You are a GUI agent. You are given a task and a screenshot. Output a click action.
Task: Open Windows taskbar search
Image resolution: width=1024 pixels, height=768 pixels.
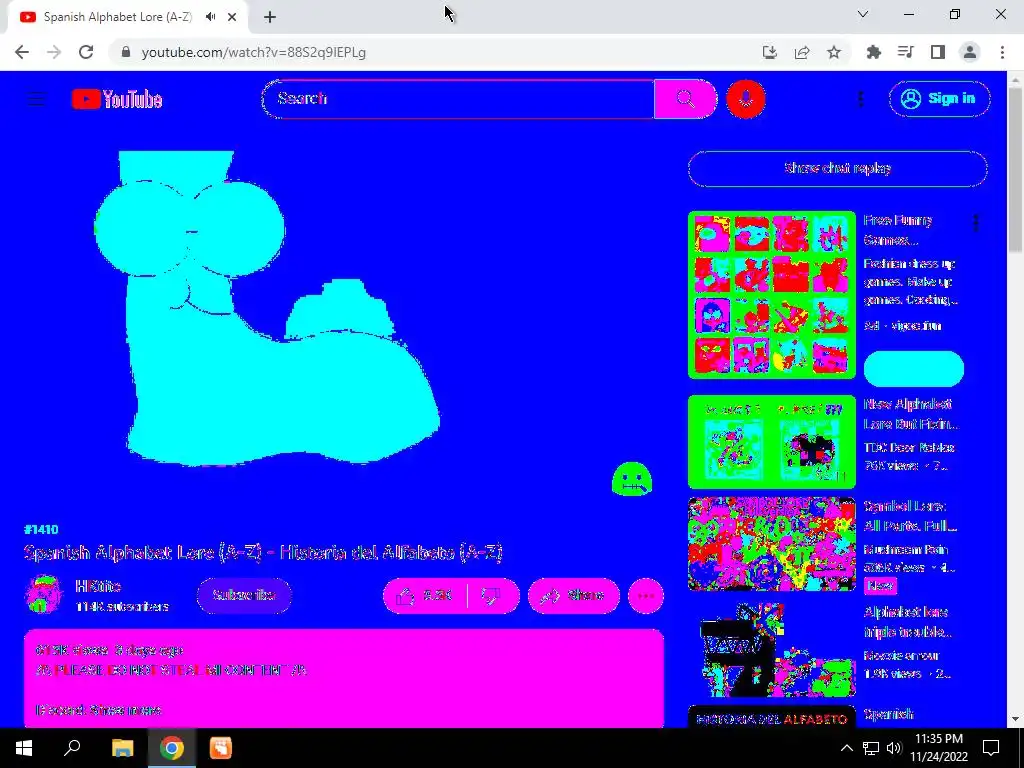pos(72,748)
